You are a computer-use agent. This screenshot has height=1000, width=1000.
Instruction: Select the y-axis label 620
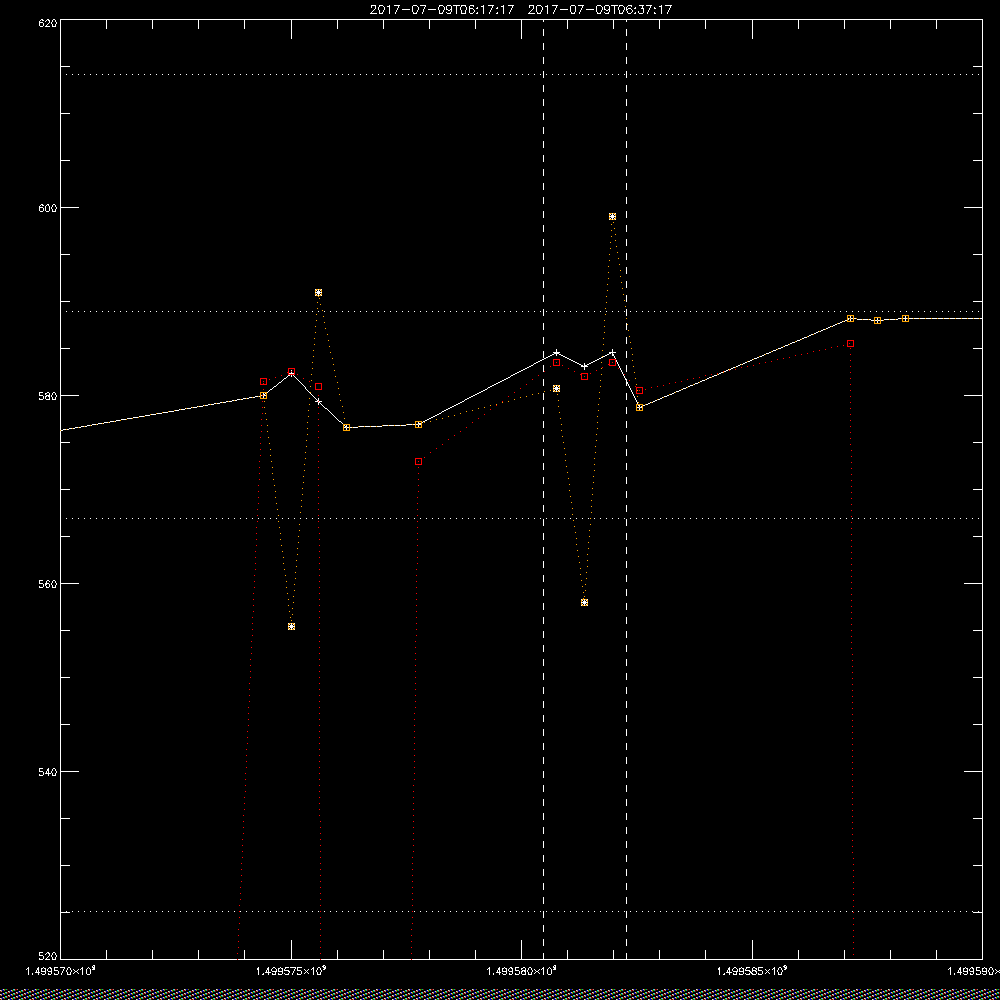[x=48, y=22]
